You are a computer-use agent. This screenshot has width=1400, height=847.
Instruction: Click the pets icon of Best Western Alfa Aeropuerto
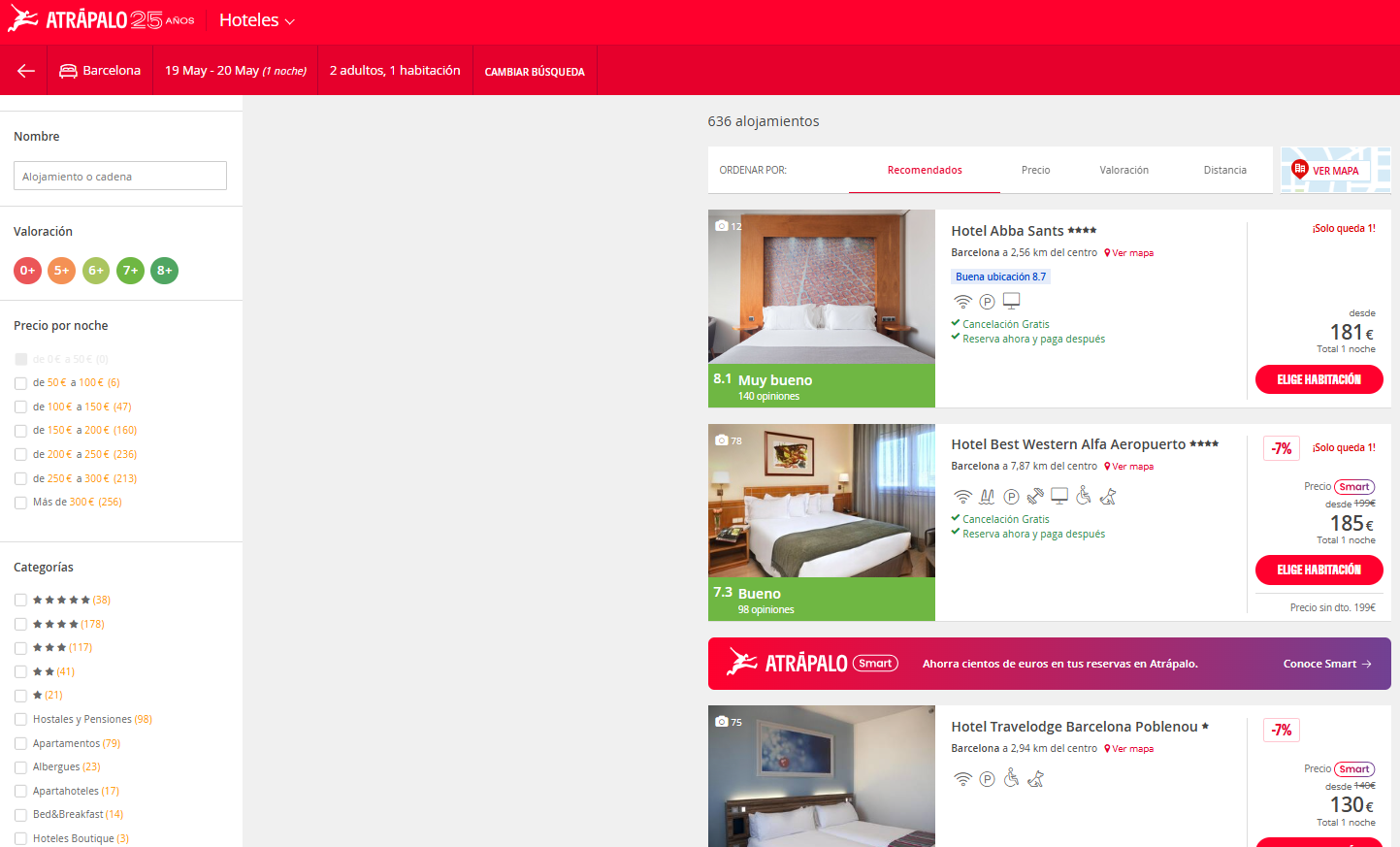pyautogui.click(x=1108, y=496)
